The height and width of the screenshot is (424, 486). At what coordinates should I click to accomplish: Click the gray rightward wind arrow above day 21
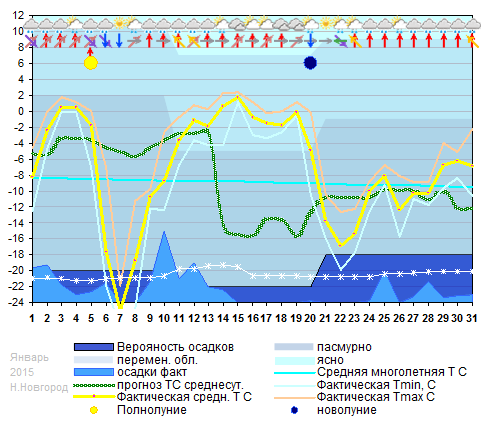(x=325, y=41)
